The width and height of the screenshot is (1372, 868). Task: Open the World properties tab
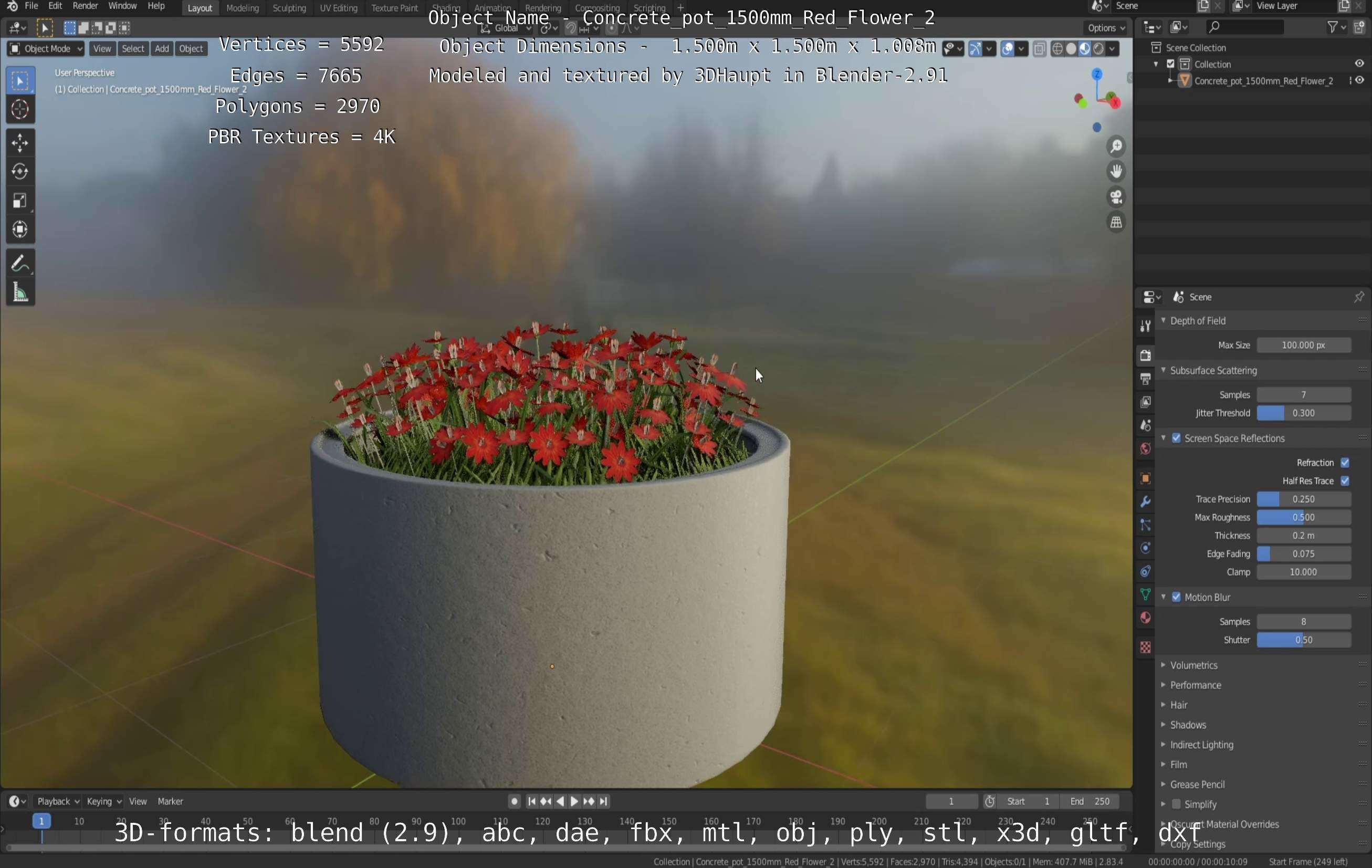tap(1145, 448)
